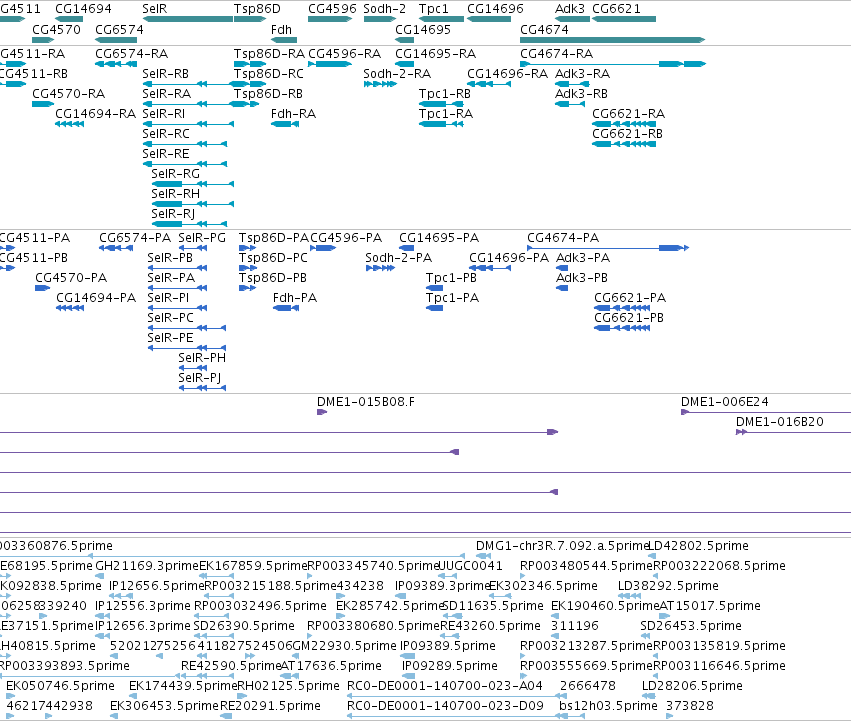Click the RP003032496.5prime EST feature
The height and width of the screenshot is (721, 851).
[211, 616]
